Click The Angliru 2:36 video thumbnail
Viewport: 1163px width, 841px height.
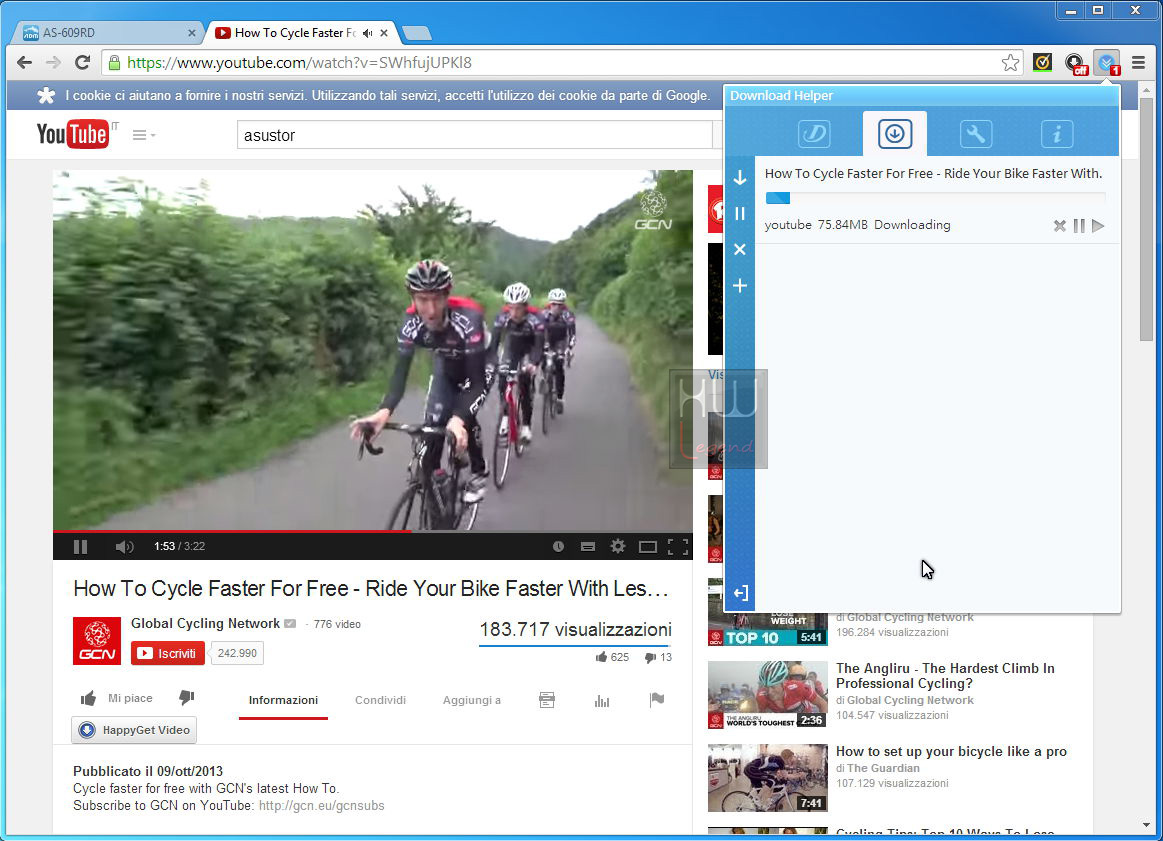tap(768, 695)
